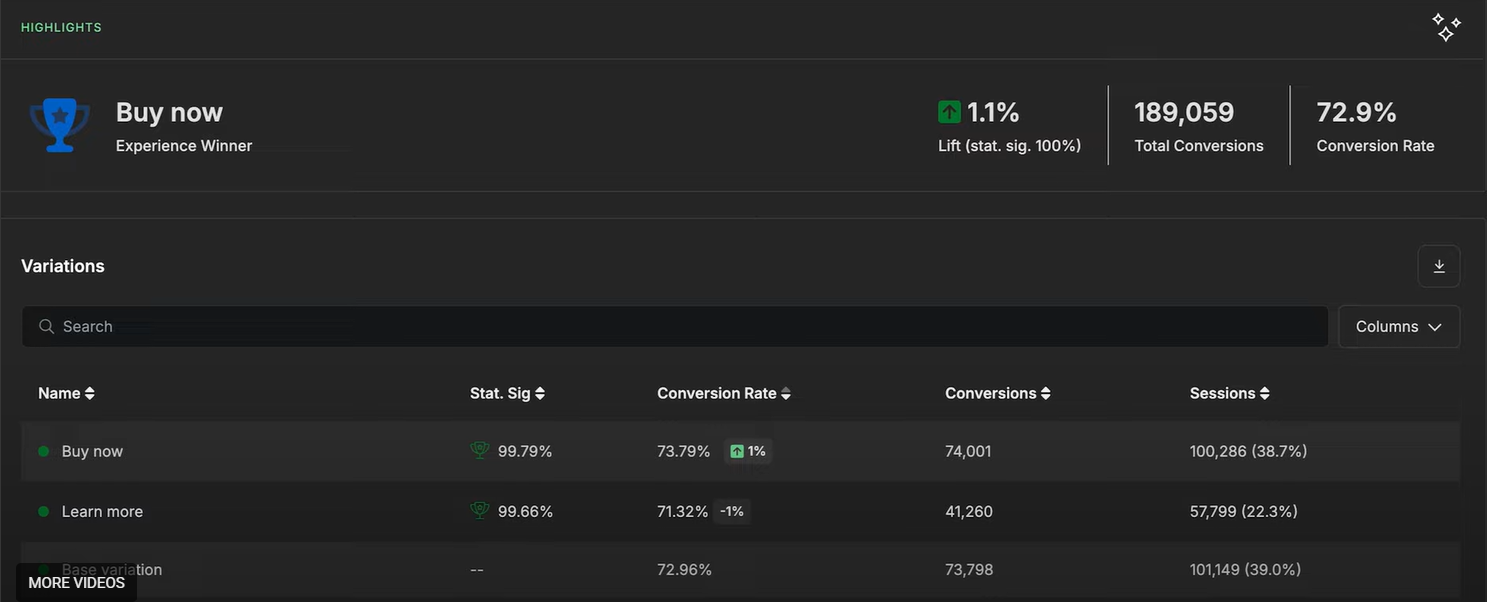This screenshot has height=602, width=1487.
Task: Click the search magnifier icon
Action: [46, 326]
